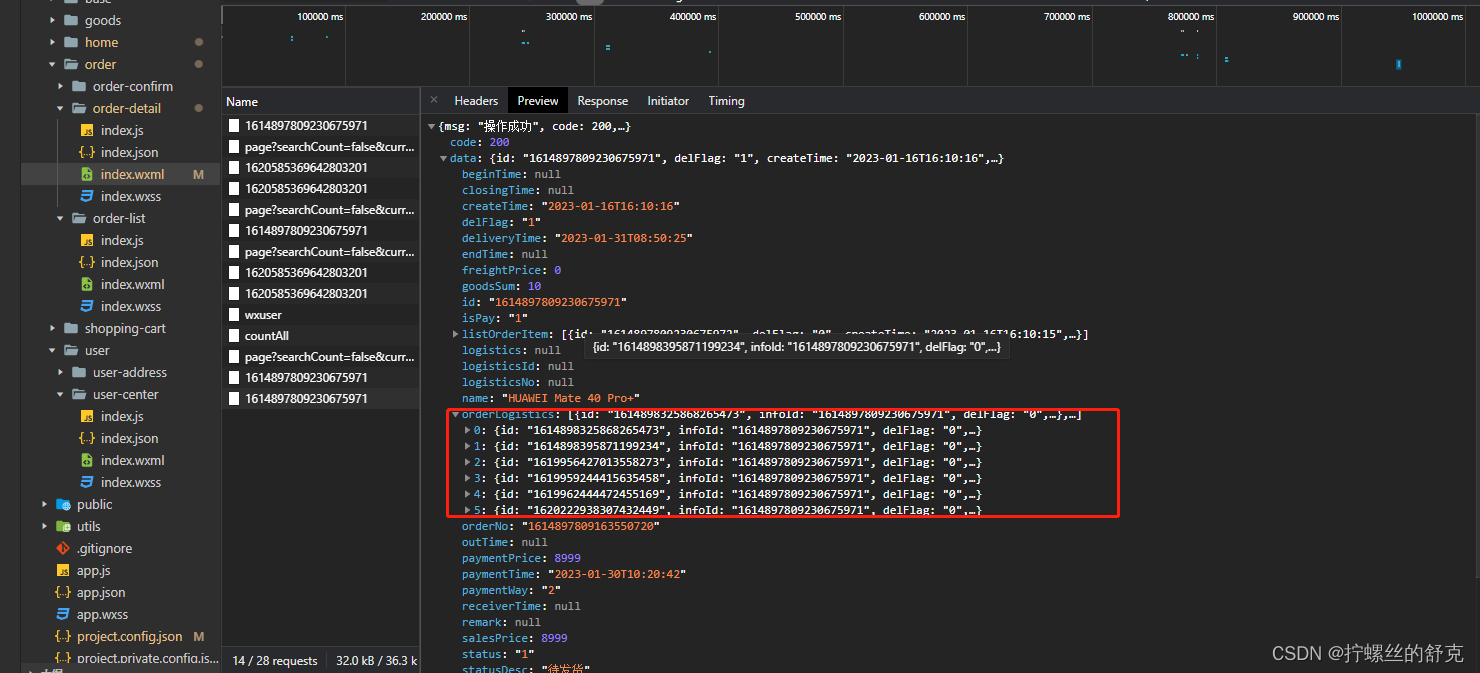Expand orderLogistics item 1
Viewport: 1480px width, 673px height.
point(467,446)
